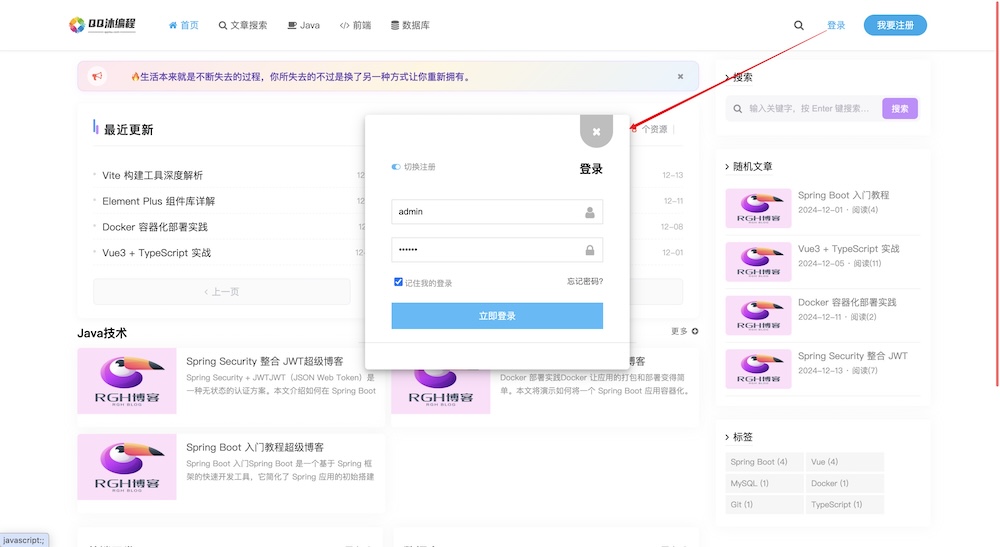1000x547 pixels.
Task: Focus the sidebar keyword search input
Action: coord(809,109)
